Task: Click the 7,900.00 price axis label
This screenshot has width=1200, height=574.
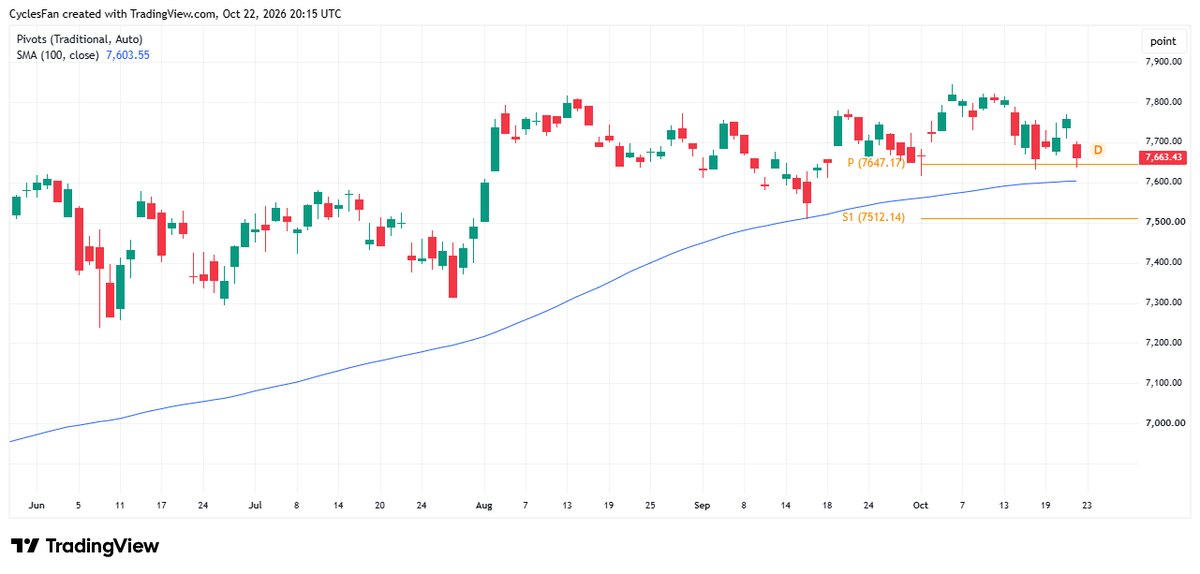Action: (x=1164, y=62)
